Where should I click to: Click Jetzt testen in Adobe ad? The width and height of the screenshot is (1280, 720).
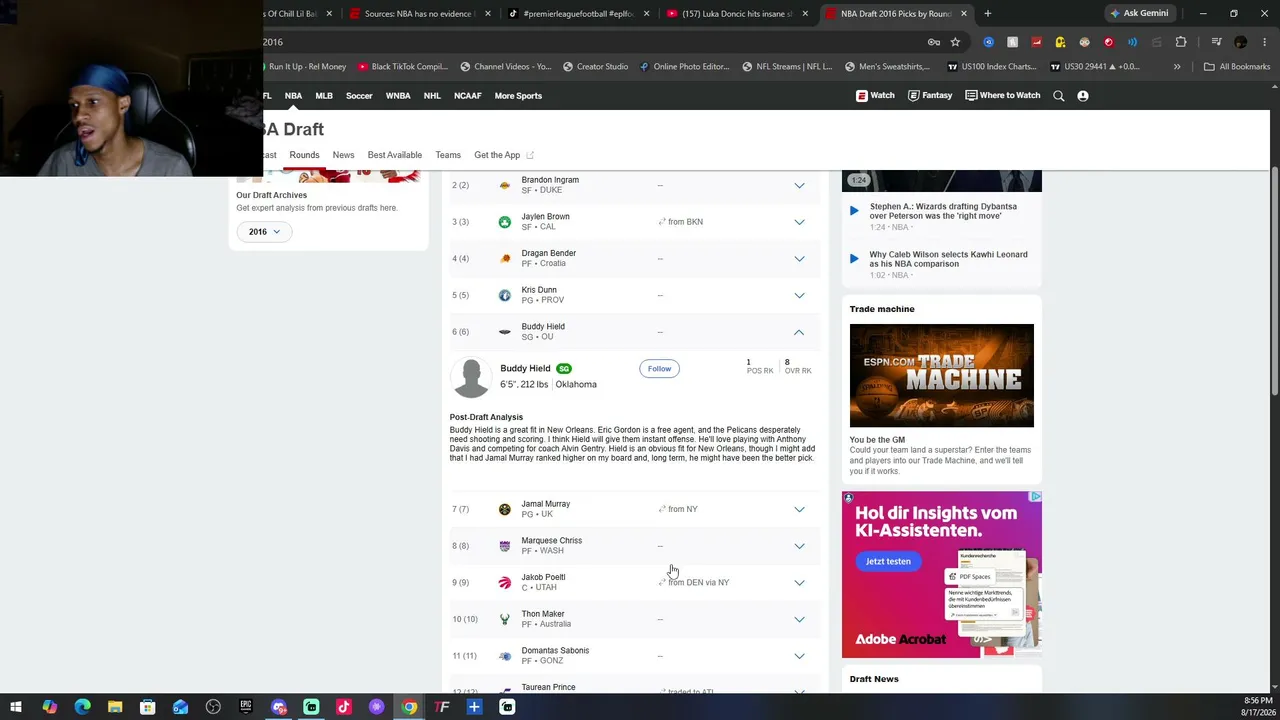click(888, 562)
